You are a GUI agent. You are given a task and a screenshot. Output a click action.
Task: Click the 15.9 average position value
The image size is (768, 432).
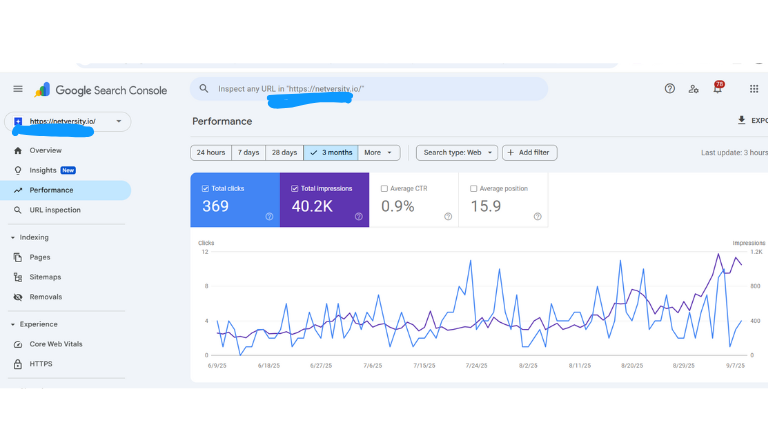(486, 206)
